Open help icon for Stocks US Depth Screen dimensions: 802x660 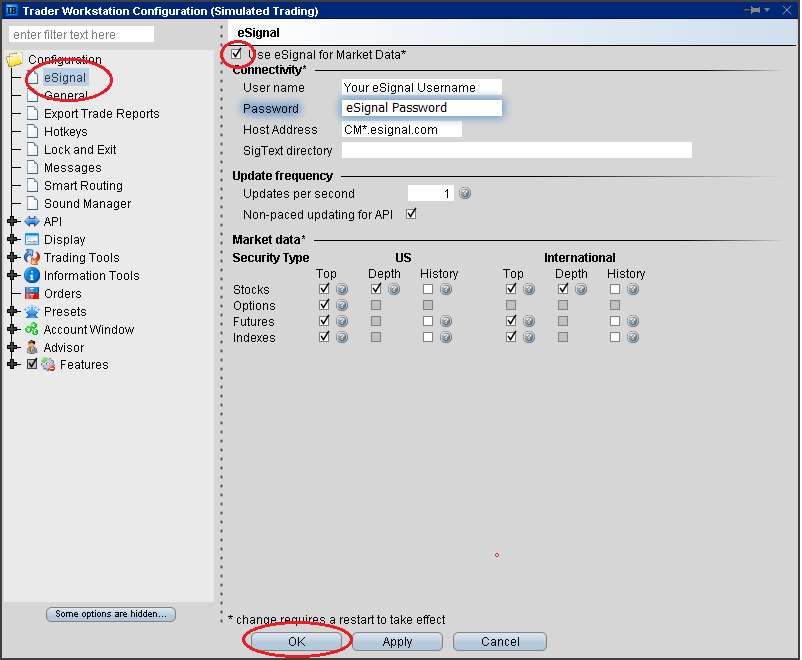tap(394, 289)
